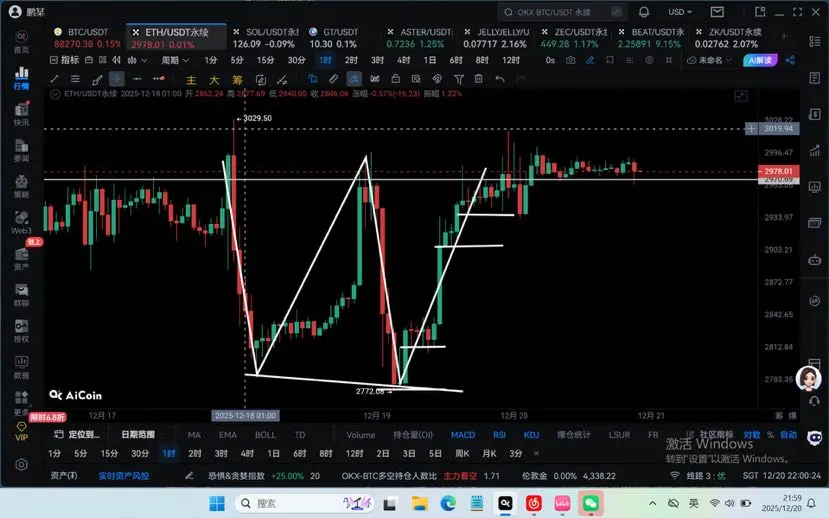Select the trend line drawing tool
829x518 pixels.
coord(54,79)
